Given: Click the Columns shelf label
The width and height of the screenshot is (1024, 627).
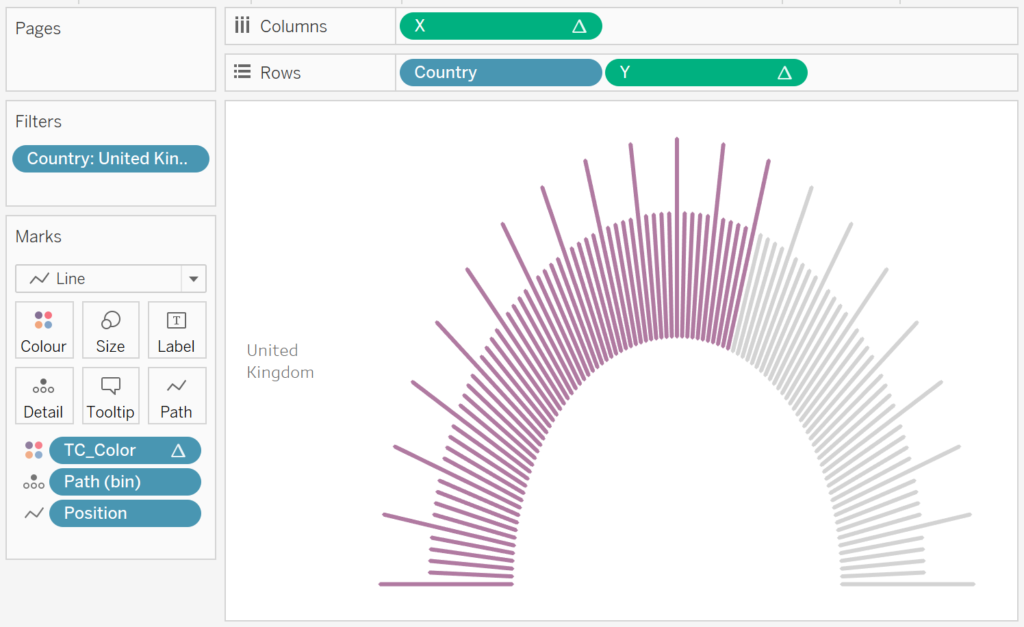Looking at the screenshot, I should (x=293, y=26).
